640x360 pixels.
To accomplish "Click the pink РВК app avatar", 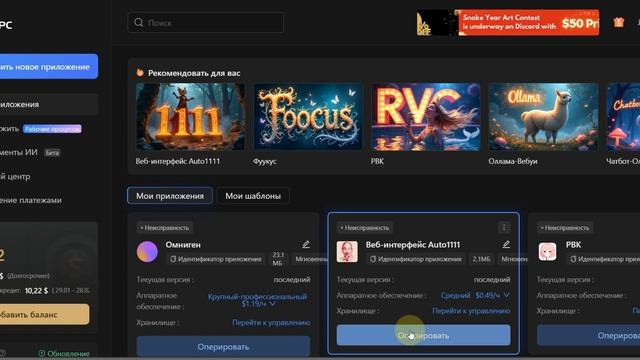I will click(x=547, y=251).
